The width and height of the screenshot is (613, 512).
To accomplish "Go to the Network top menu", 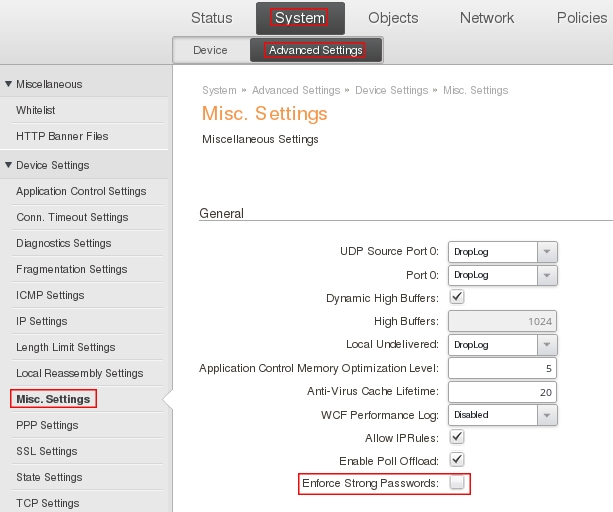I will click(x=487, y=18).
